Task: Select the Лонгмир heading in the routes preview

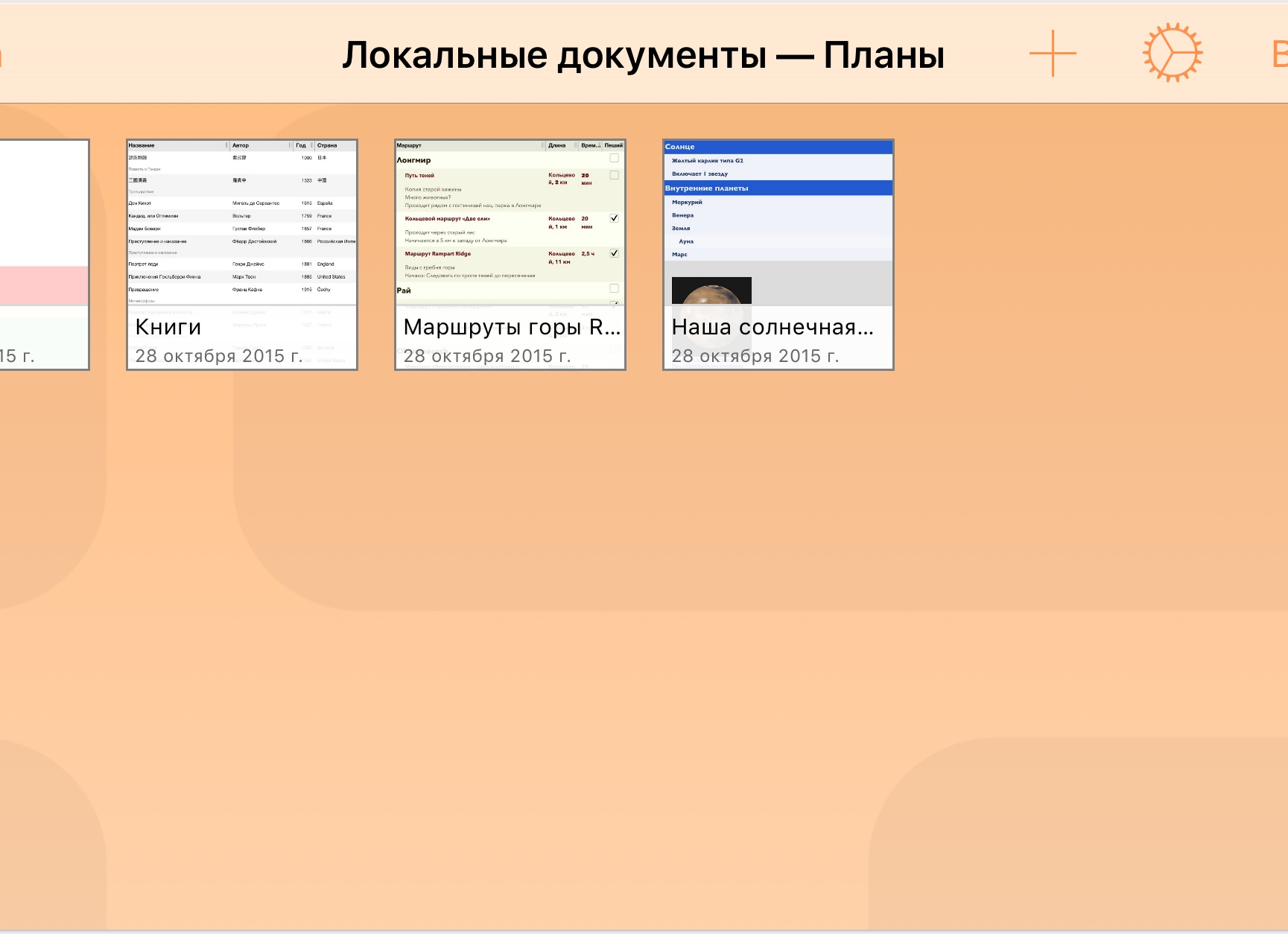Action: point(412,159)
